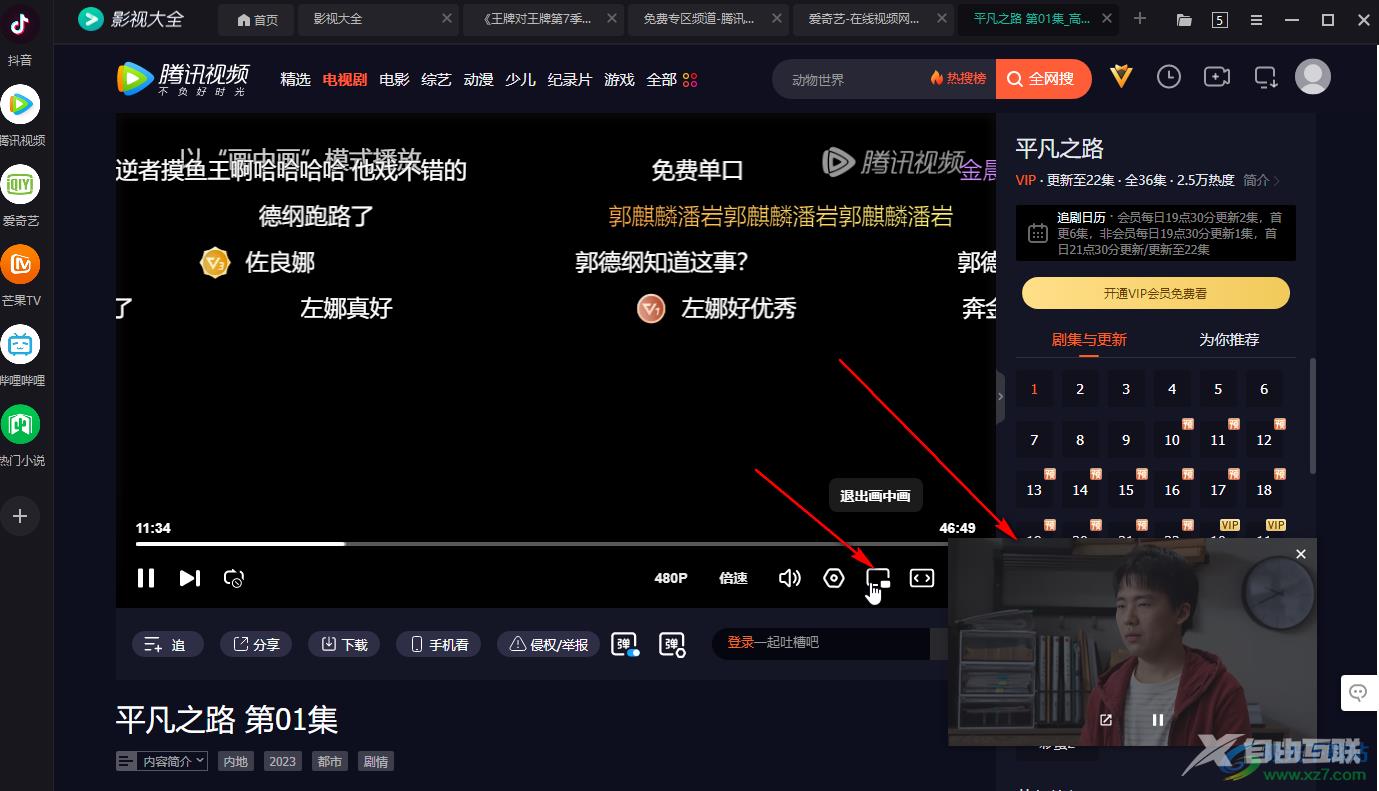Open the watch history clock icon

[1168, 77]
